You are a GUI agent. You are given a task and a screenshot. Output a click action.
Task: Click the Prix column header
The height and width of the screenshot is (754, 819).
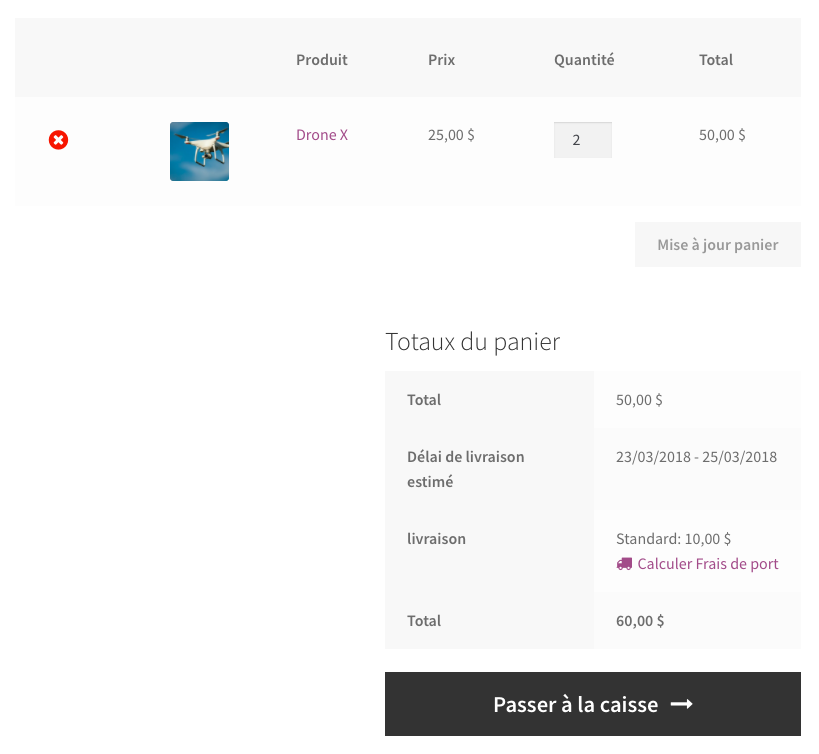(x=441, y=60)
